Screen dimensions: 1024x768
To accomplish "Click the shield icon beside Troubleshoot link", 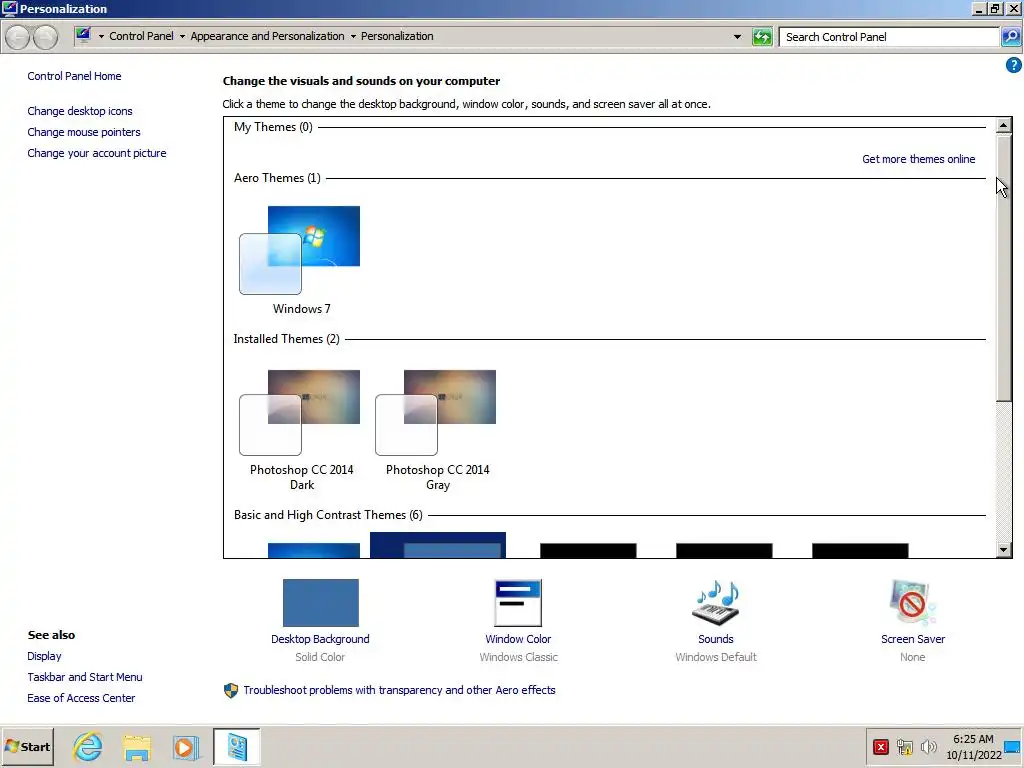I will [231, 690].
